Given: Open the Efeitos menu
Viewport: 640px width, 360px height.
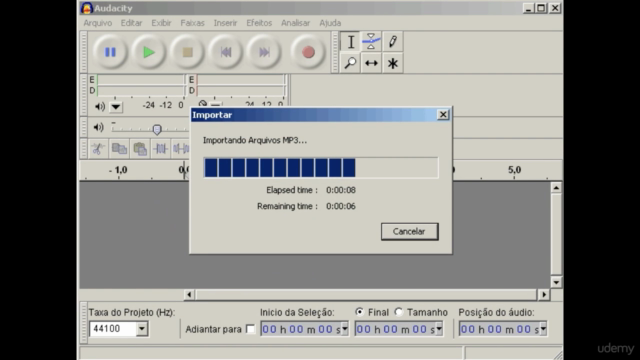Looking at the screenshot, I should (x=259, y=23).
